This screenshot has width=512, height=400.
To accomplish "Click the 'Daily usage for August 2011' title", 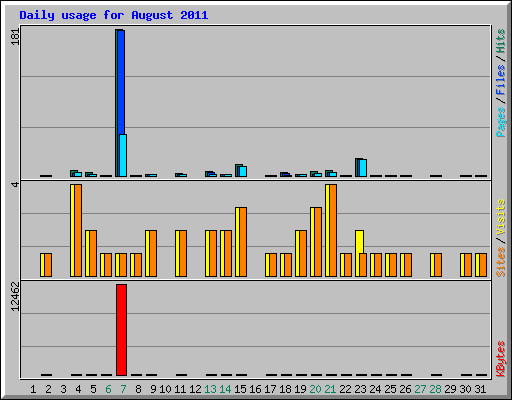I will point(114,15).
